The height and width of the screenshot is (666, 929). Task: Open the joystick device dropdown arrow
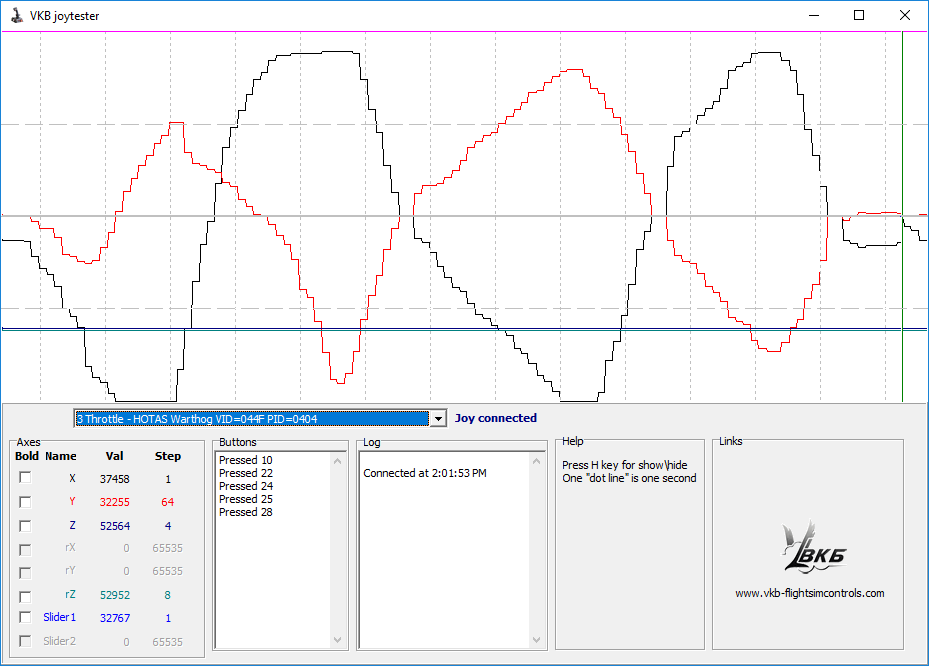[x=438, y=418]
